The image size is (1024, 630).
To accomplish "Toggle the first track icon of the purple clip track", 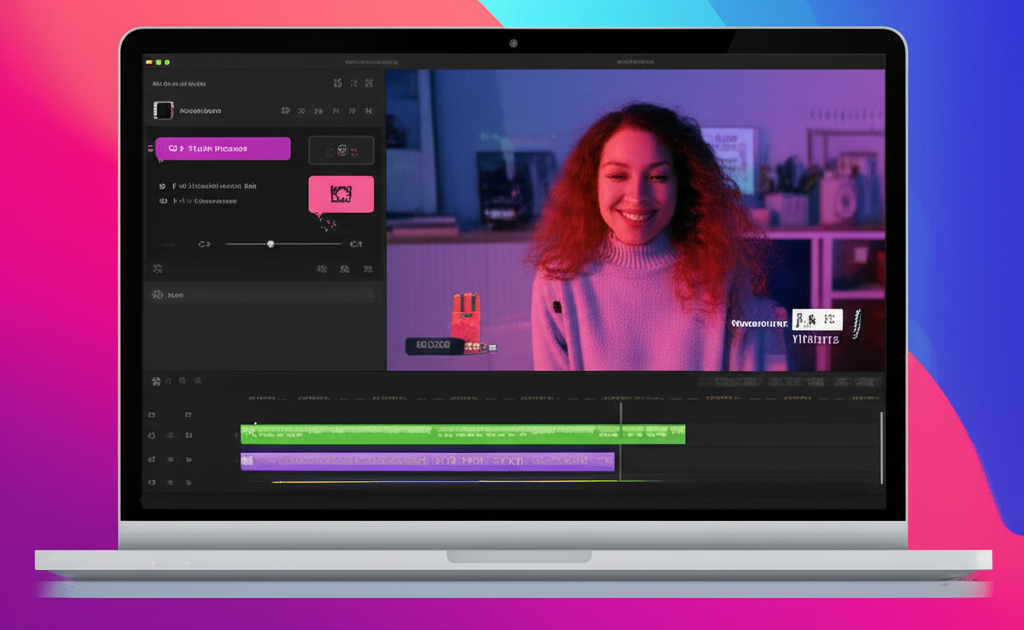I will point(152,460).
